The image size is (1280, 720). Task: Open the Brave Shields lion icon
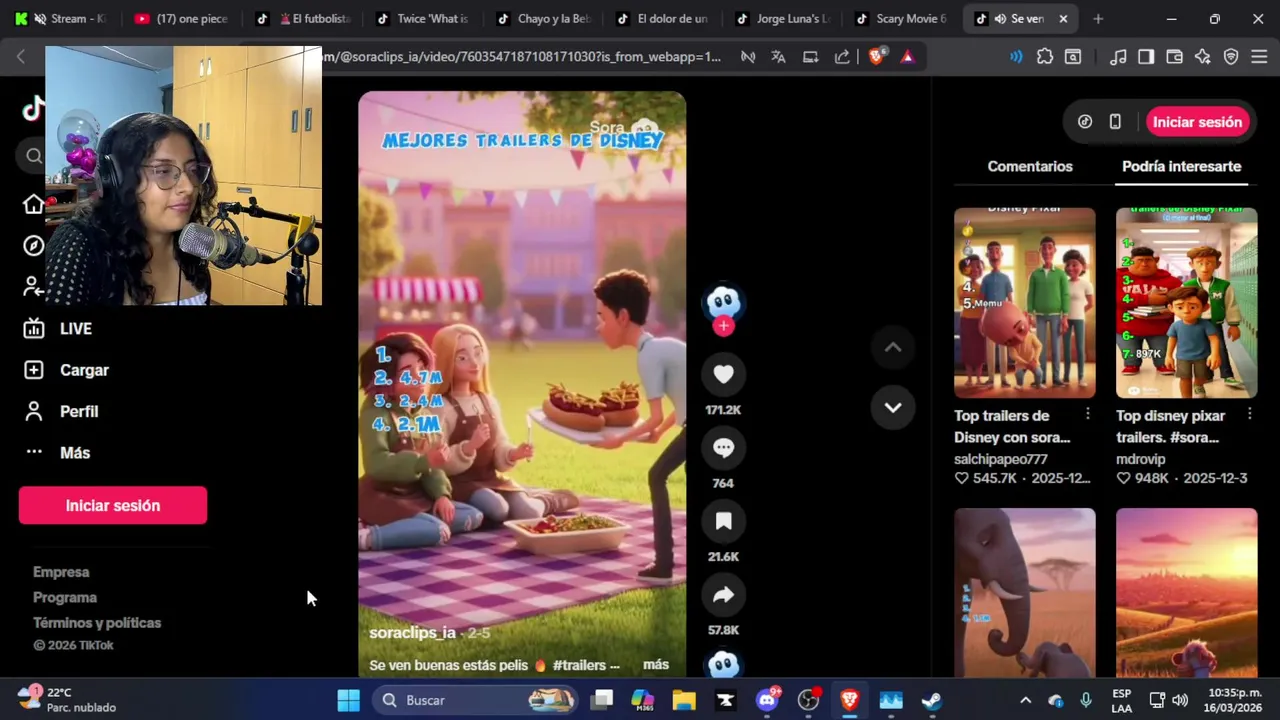(x=877, y=57)
